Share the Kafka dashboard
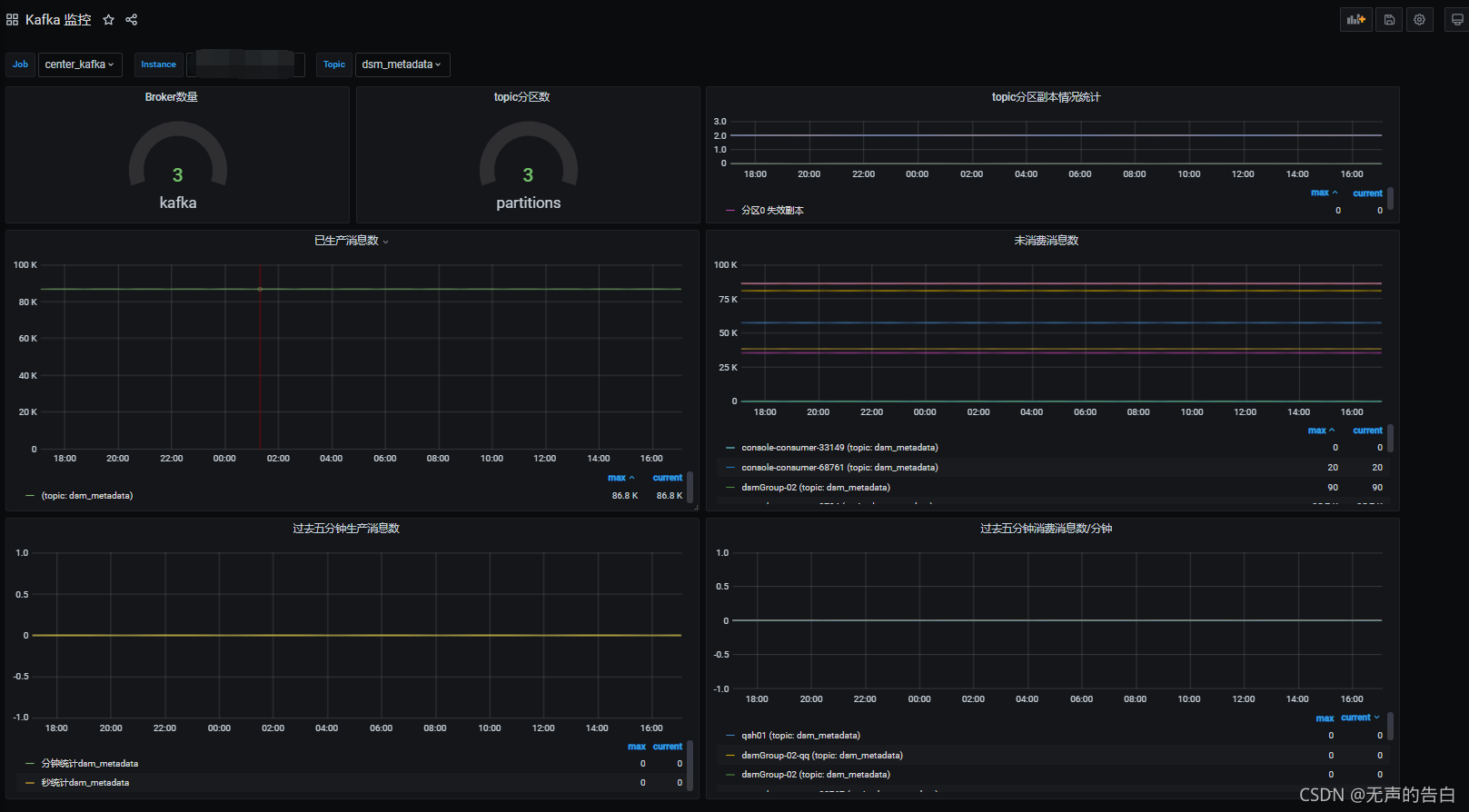The image size is (1469, 812). (x=132, y=19)
